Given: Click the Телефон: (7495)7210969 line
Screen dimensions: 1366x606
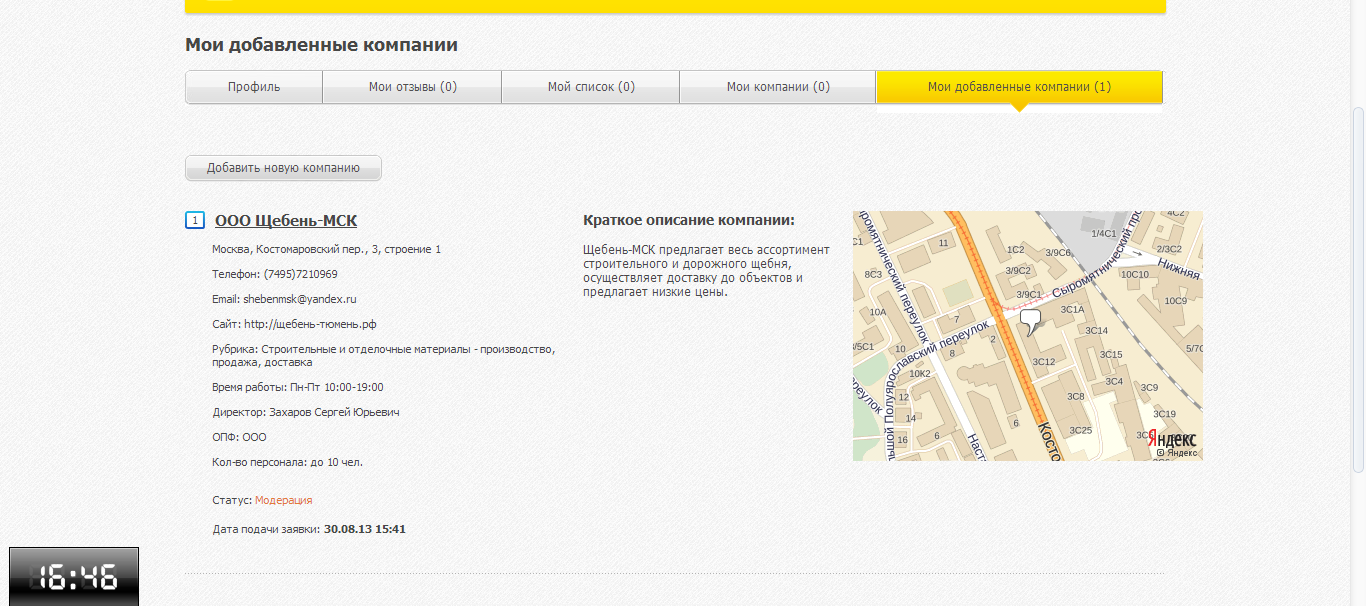Looking at the screenshot, I should coord(275,274).
